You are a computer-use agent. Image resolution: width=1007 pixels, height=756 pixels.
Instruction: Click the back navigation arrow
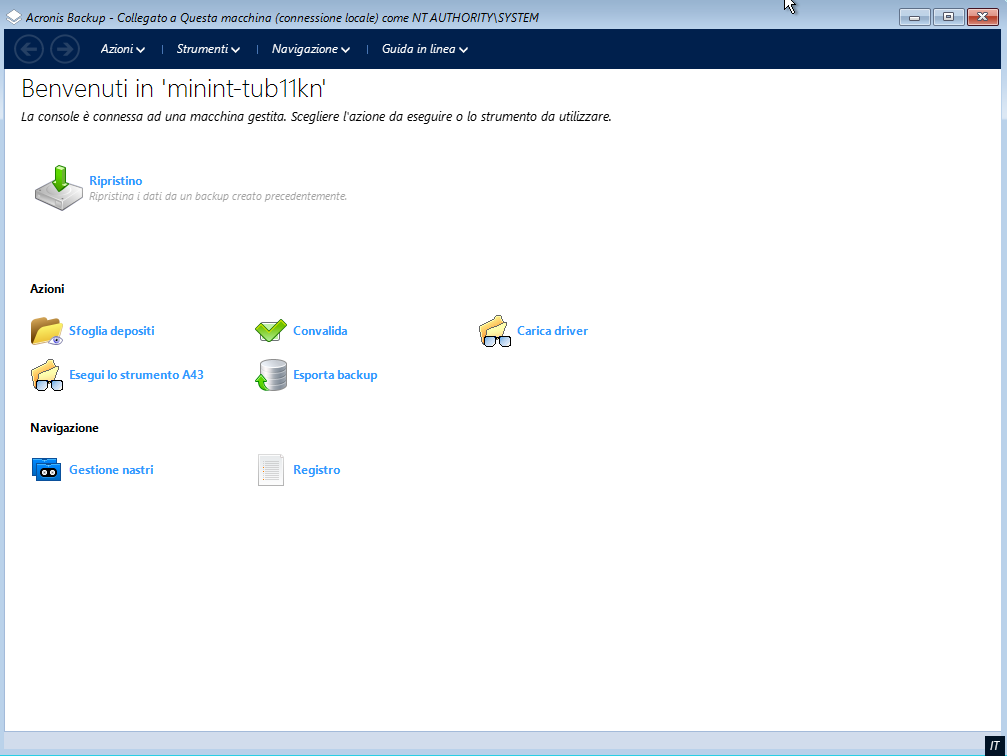coord(28,49)
